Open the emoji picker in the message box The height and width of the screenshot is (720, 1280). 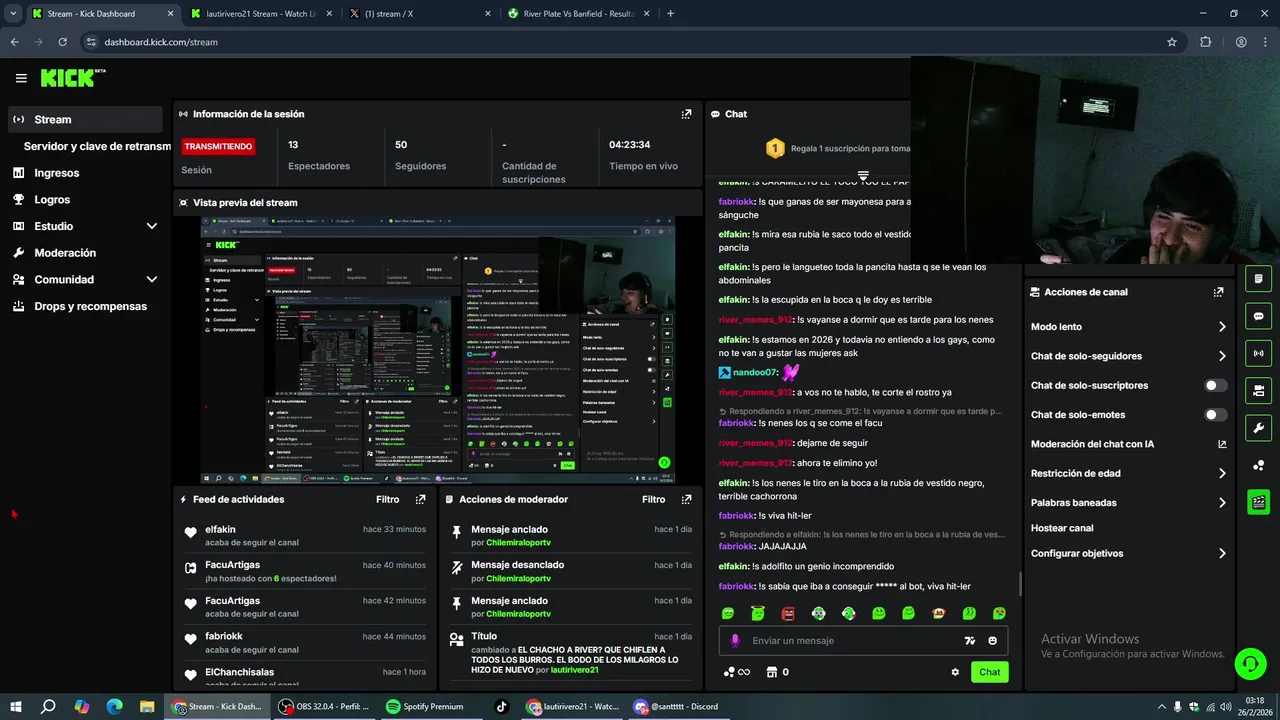click(993, 641)
